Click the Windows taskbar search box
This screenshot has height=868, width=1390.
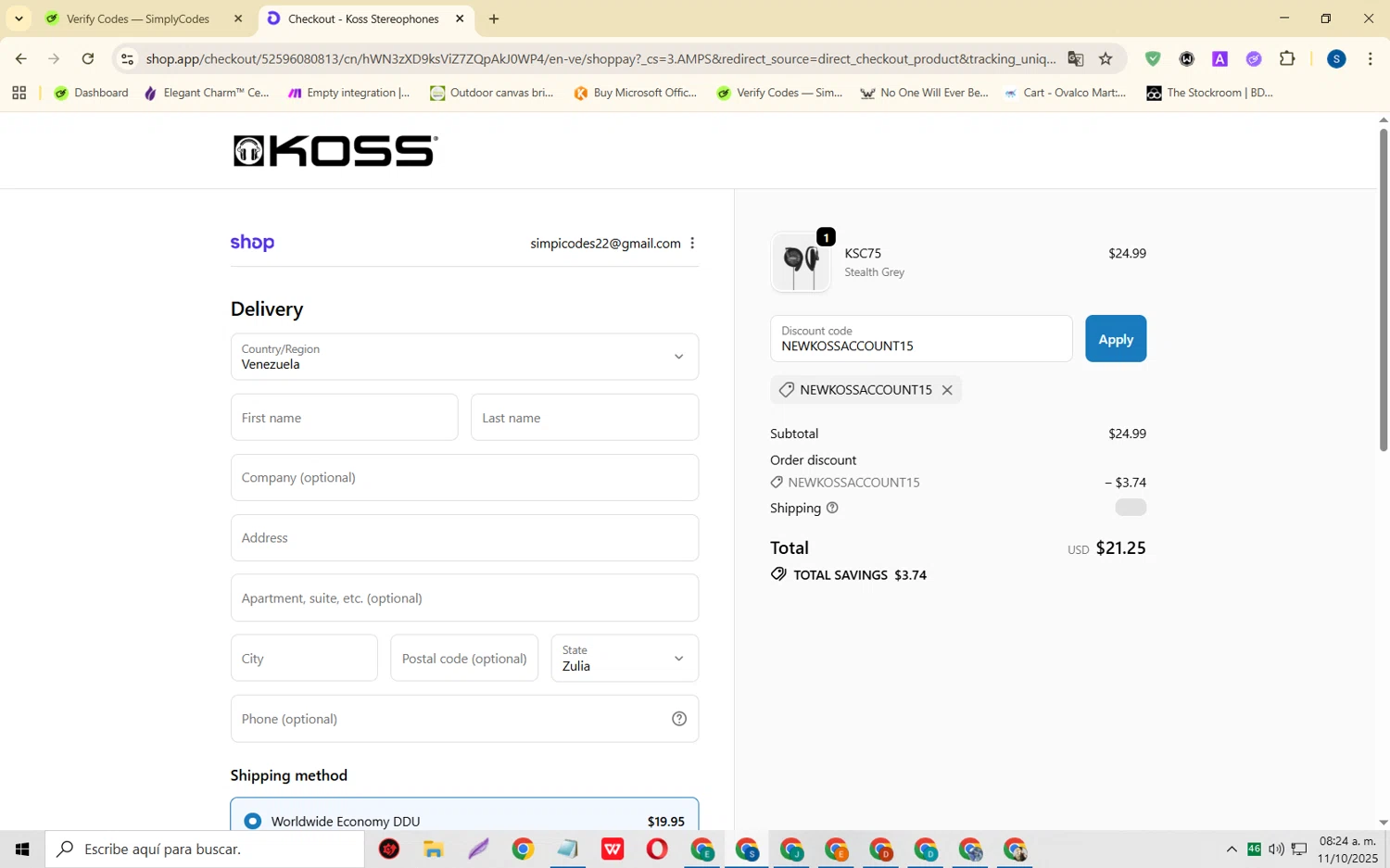click(205, 849)
